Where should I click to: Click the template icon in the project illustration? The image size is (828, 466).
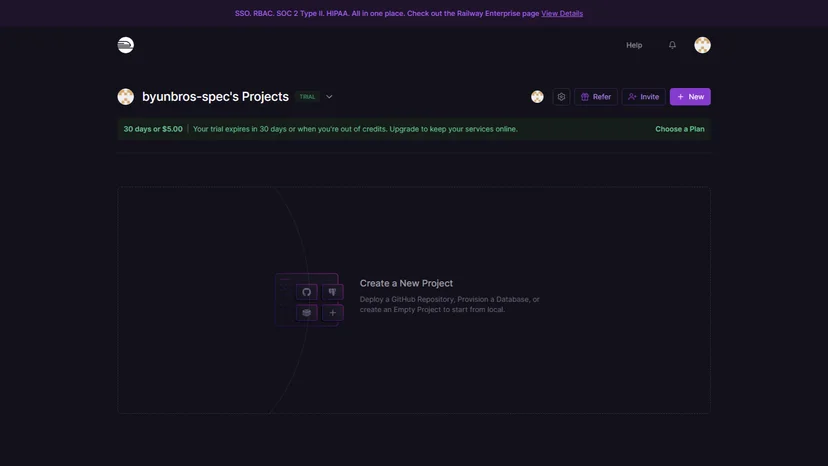point(333,292)
